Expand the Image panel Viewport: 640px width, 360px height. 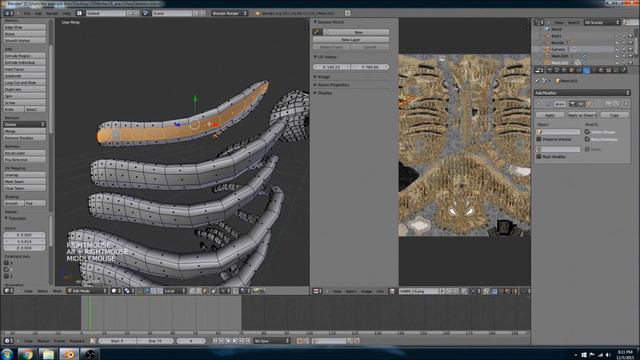coord(315,77)
